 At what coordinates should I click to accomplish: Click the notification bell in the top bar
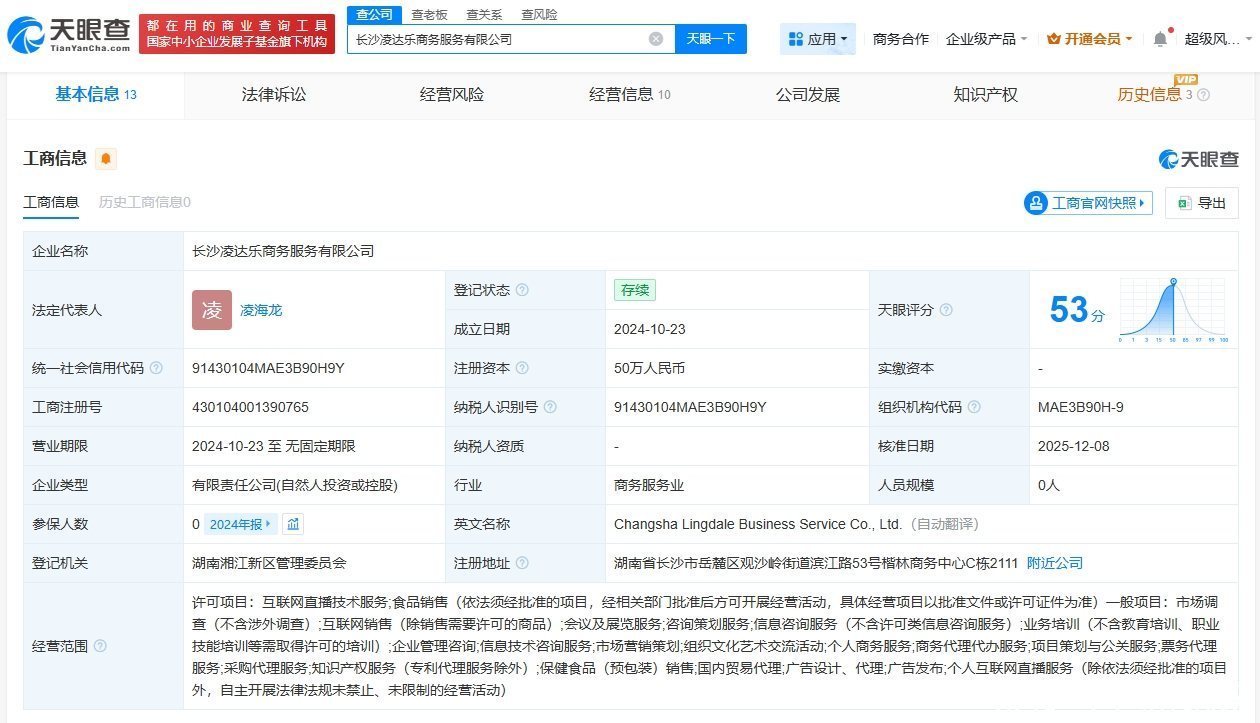pos(1160,37)
